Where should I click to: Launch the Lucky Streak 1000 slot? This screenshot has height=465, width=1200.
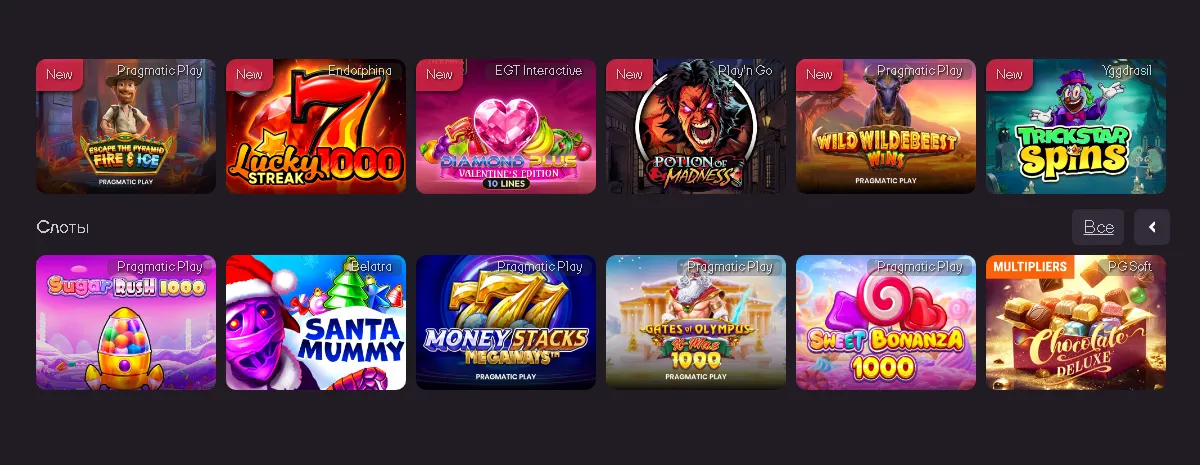316,126
